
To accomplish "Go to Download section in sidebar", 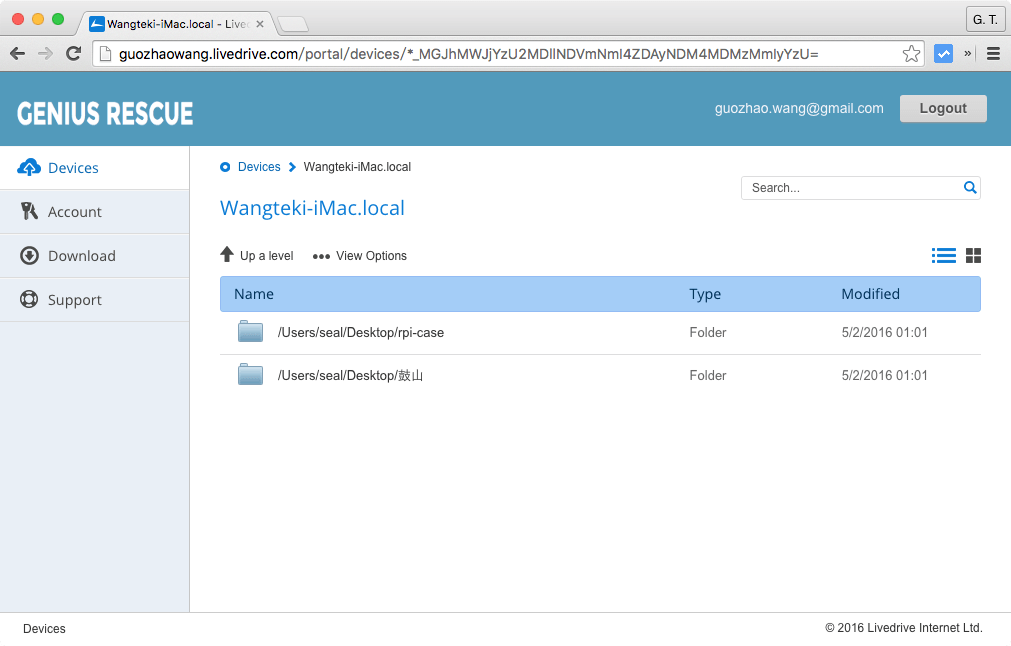I will (x=81, y=256).
